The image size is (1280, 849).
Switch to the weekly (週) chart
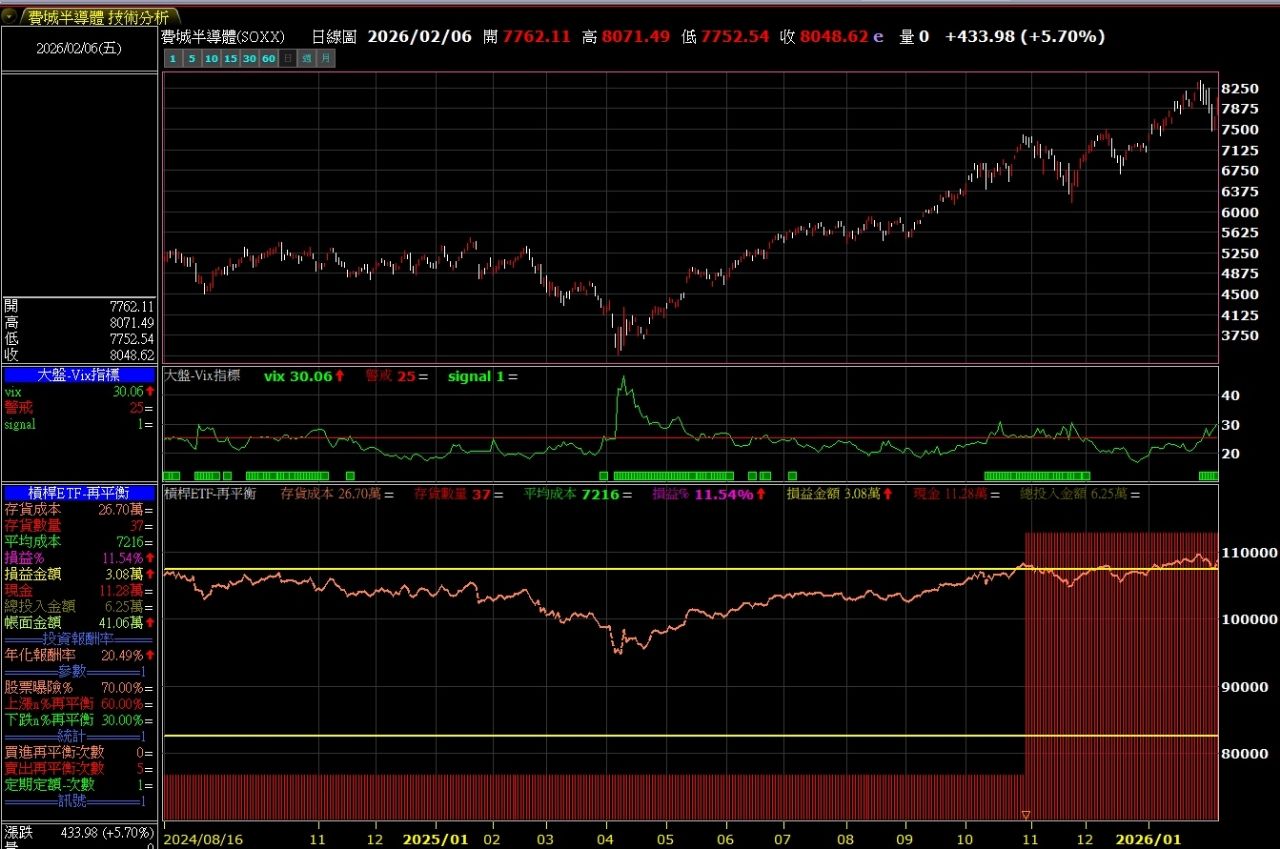click(x=306, y=59)
